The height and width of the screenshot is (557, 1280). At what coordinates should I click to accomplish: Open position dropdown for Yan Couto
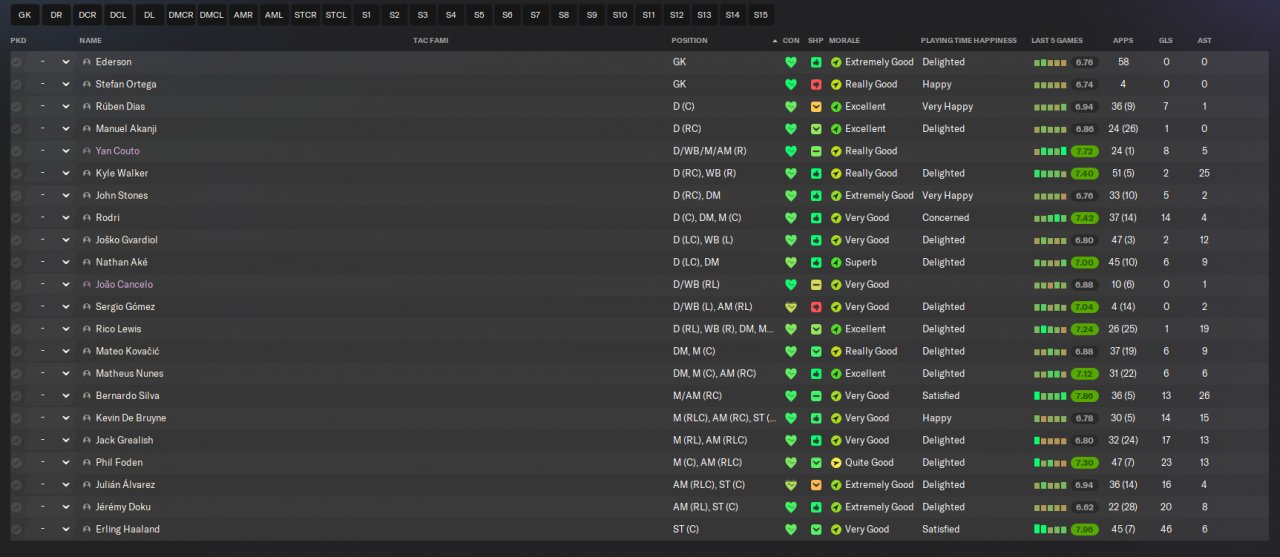click(x=52, y=151)
